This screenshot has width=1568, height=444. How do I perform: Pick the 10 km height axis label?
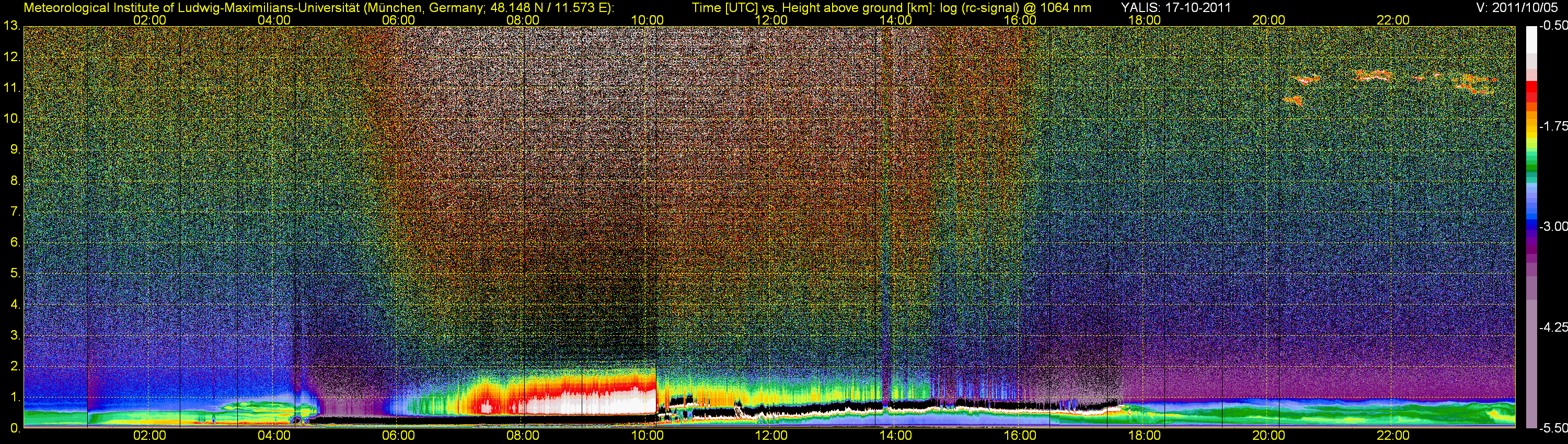[x=12, y=119]
